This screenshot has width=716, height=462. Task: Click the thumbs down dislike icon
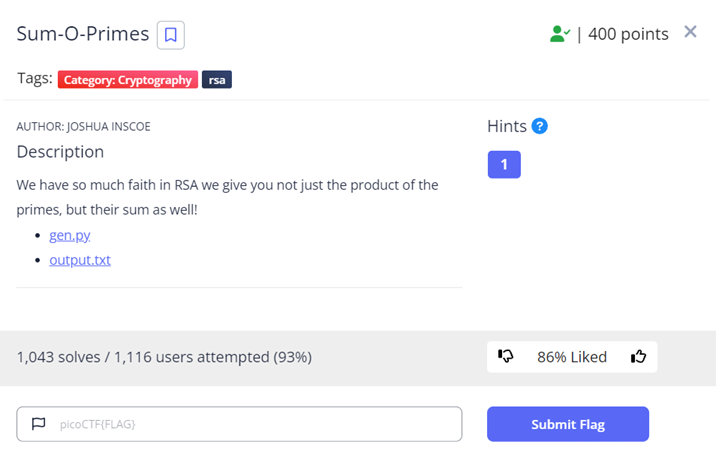pyautogui.click(x=506, y=356)
